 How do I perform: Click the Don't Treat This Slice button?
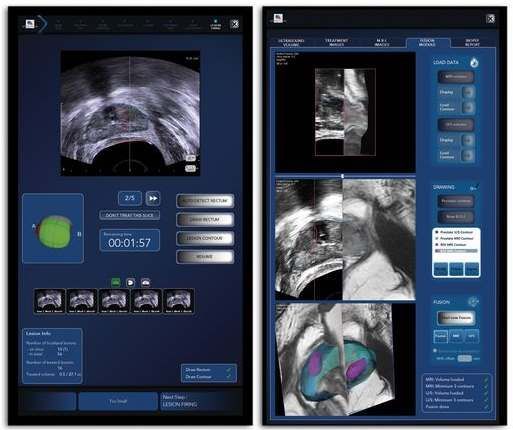[x=129, y=215]
